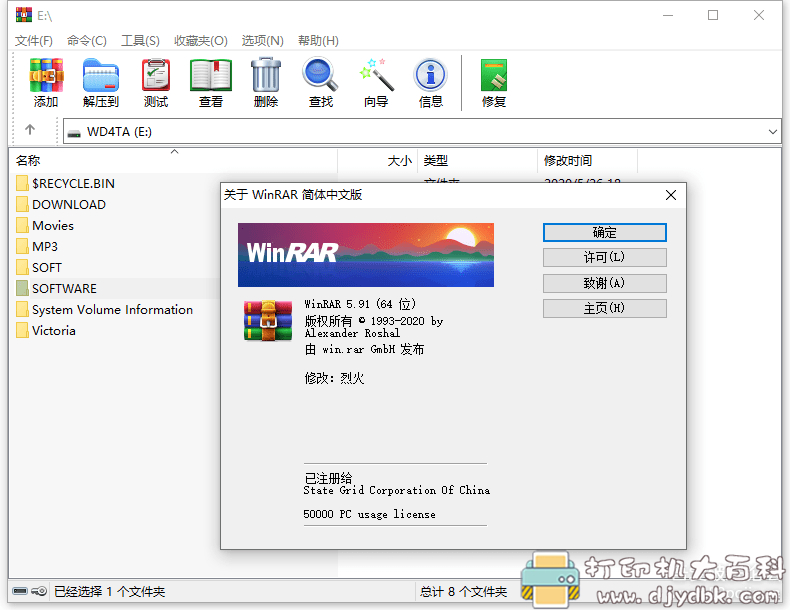Click the 'State Grid Corporation Of China' text

(397, 490)
